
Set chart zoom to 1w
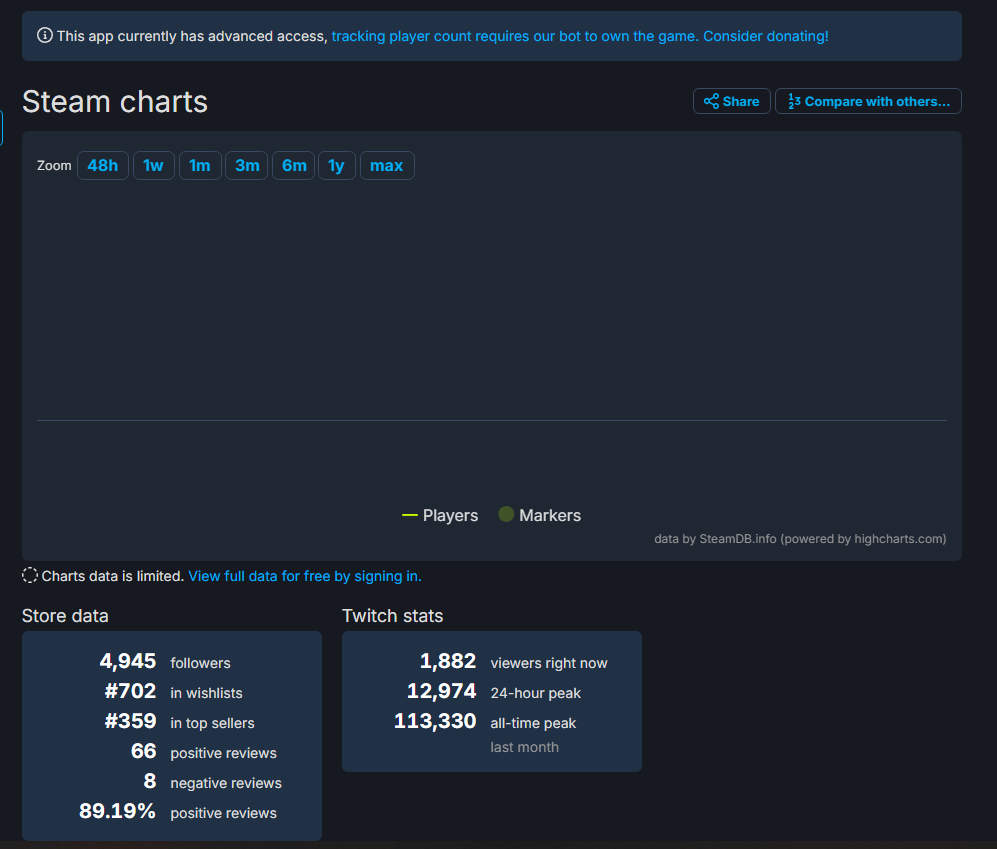(154, 165)
